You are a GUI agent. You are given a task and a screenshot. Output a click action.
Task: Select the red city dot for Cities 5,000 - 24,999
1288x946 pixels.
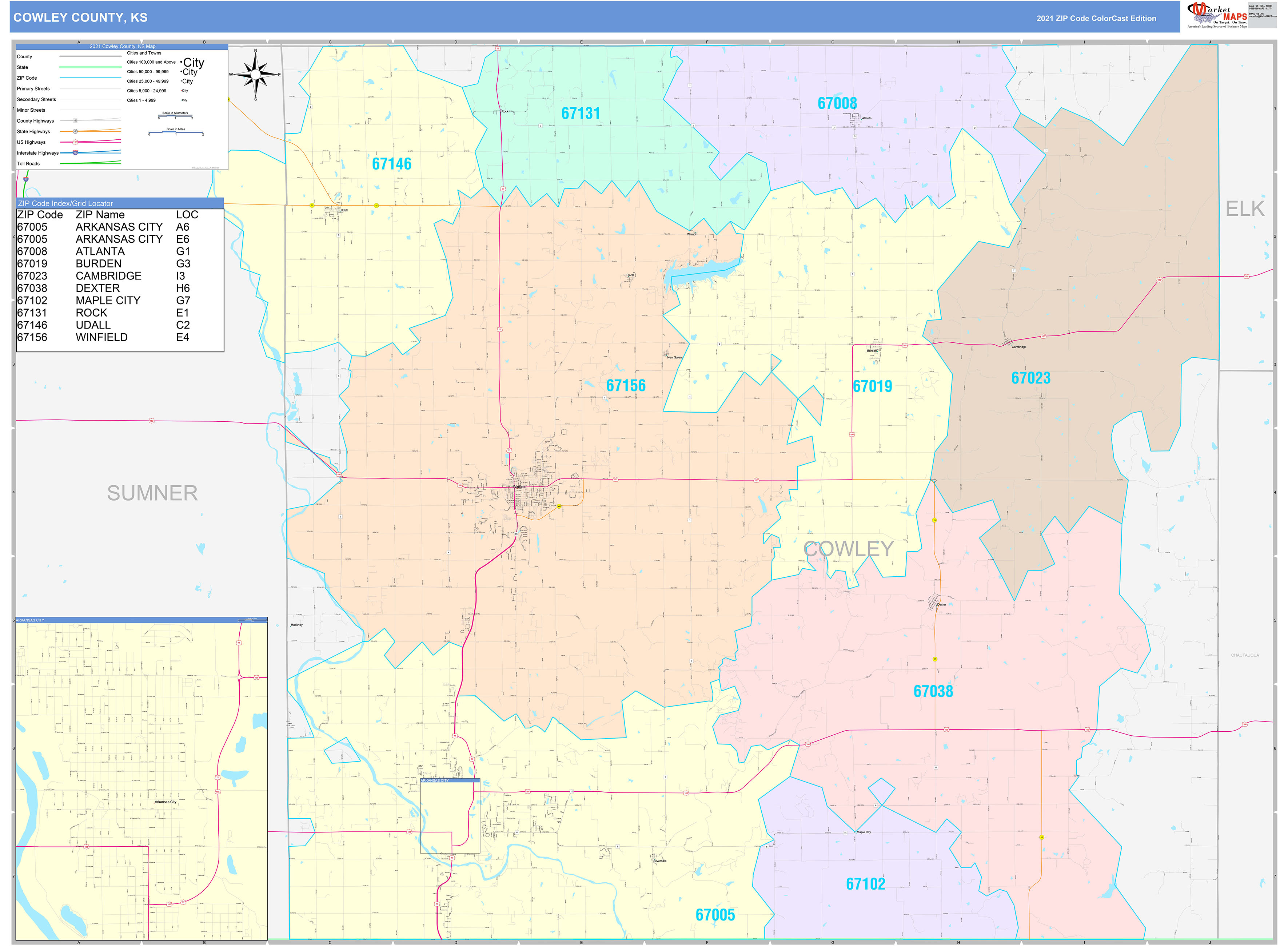click(182, 91)
